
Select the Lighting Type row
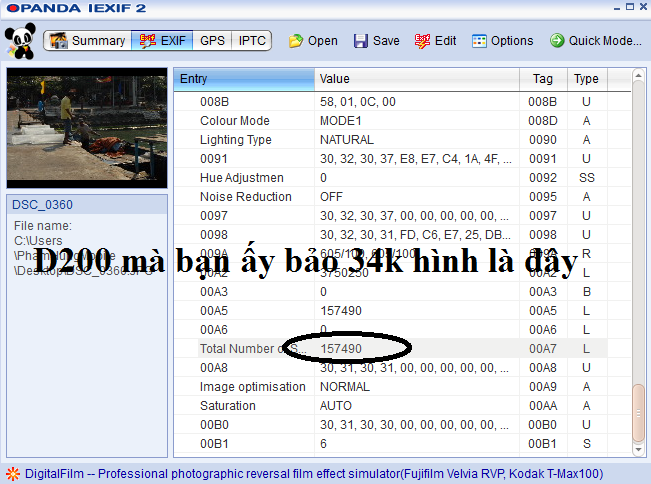pyautogui.click(x=402, y=140)
